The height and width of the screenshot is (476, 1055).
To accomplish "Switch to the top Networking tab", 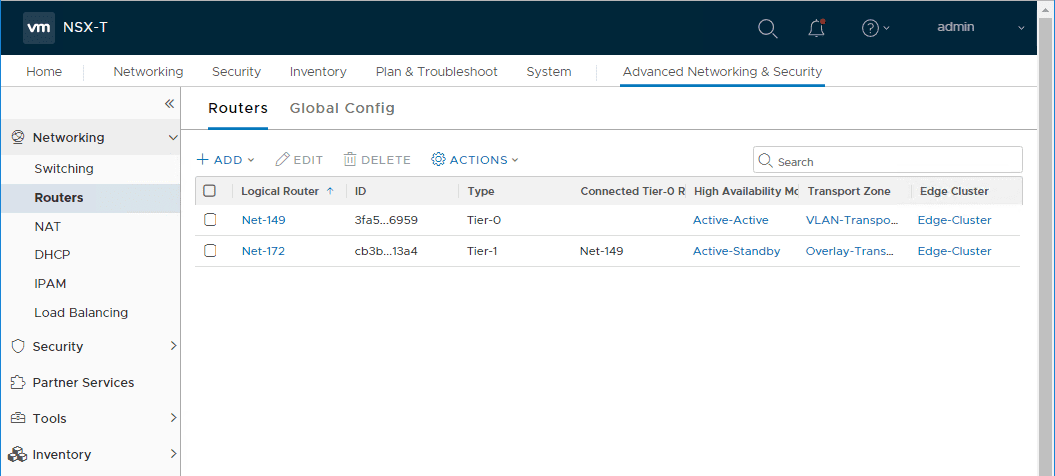I will tap(148, 72).
